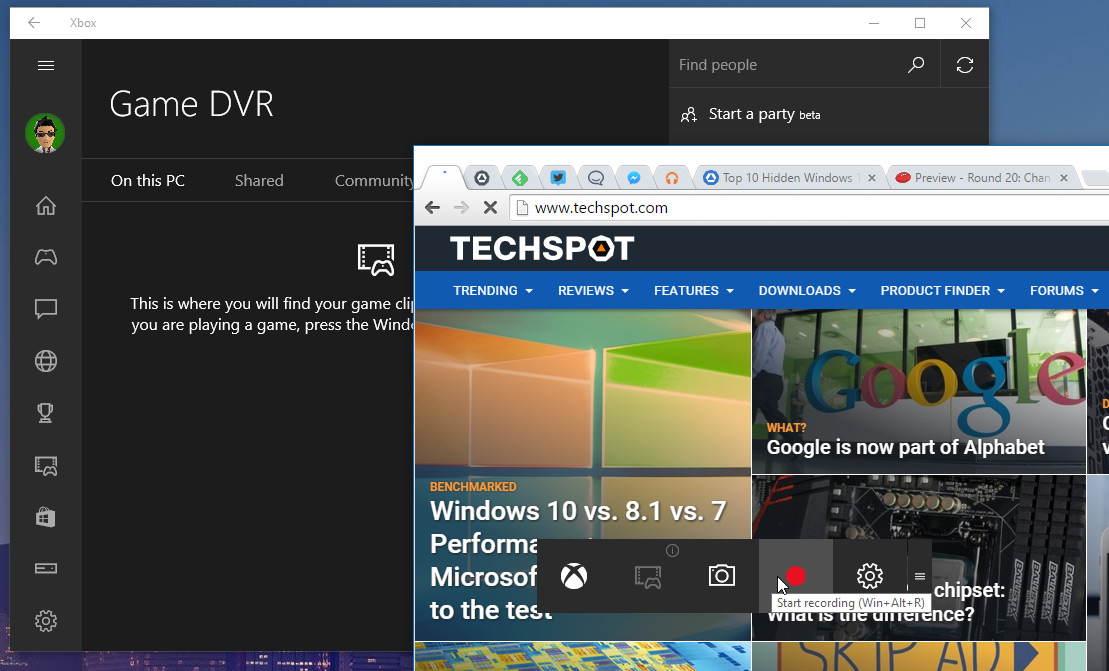Expand the DOWNLOADS dropdown on TechSpot
The image size is (1109, 671).
click(807, 291)
